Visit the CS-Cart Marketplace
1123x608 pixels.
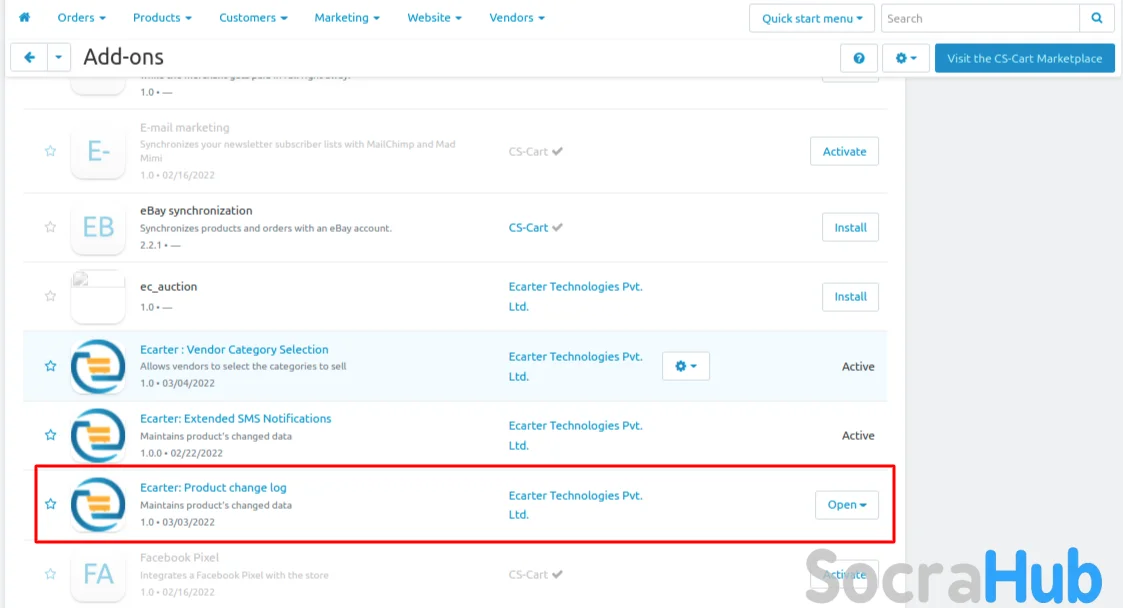pos(1024,58)
